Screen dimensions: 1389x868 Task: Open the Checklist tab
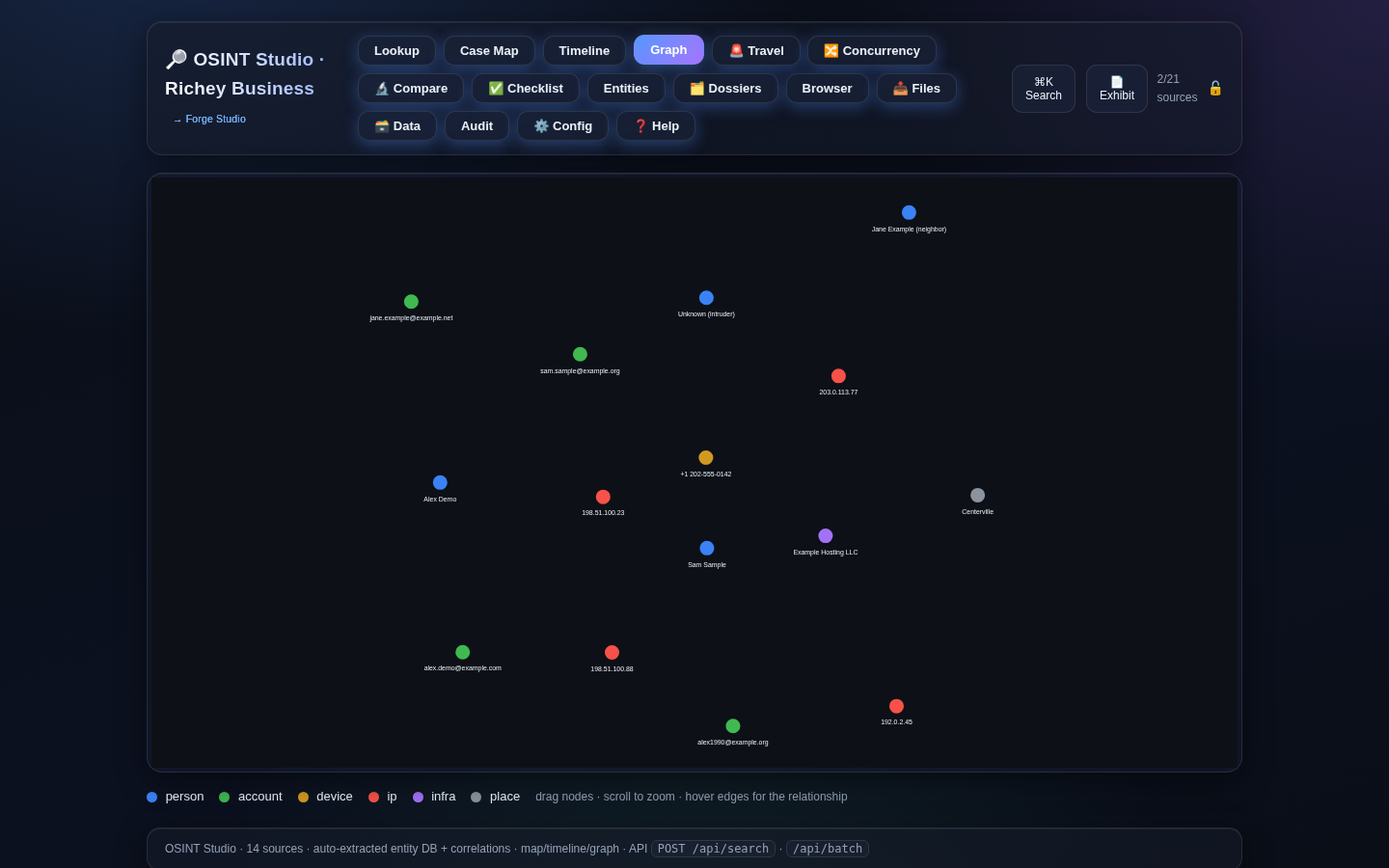[526, 89]
